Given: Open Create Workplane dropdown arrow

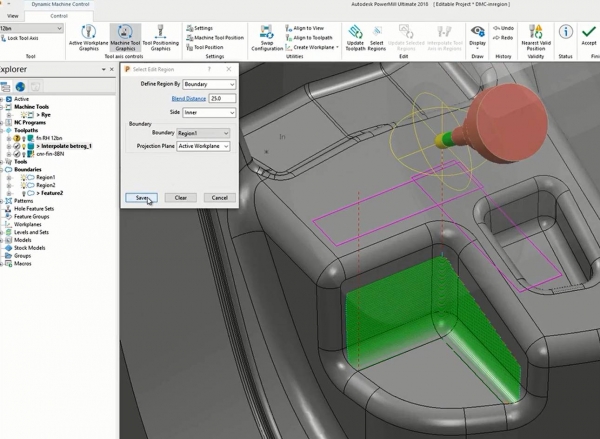Looking at the screenshot, I should pyautogui.click(x=337, y=47).
